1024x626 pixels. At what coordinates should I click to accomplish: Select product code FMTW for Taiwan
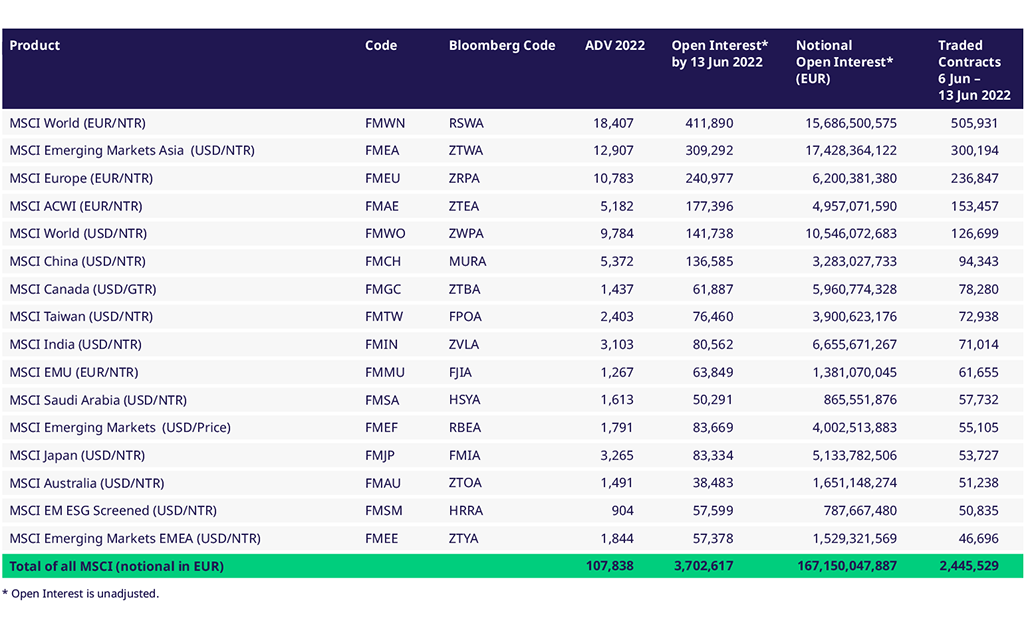(383, 317)
